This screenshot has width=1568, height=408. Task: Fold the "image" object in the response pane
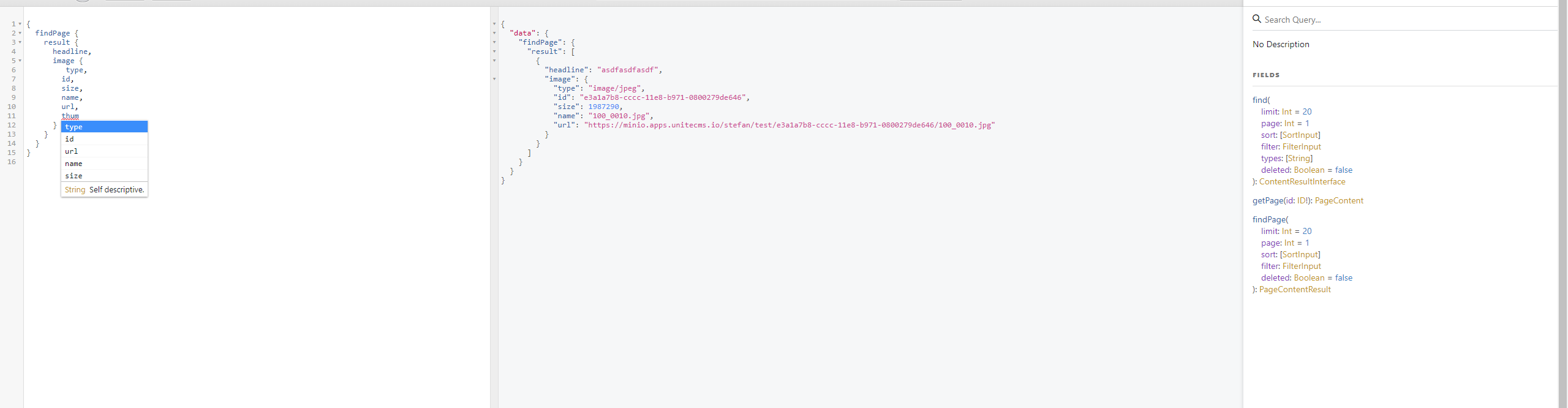(494, 79)
